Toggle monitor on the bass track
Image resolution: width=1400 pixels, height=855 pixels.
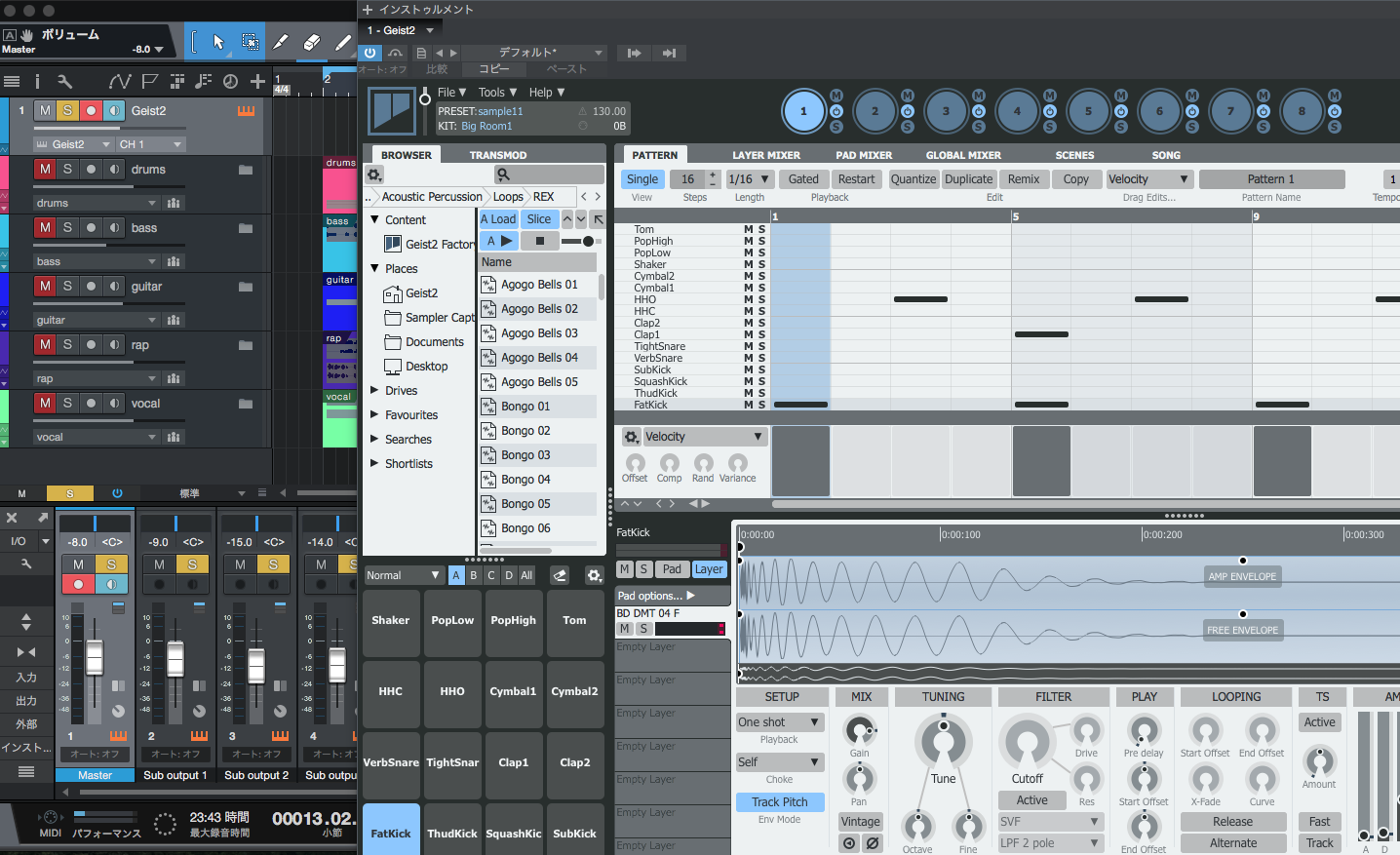click(114, 227)
